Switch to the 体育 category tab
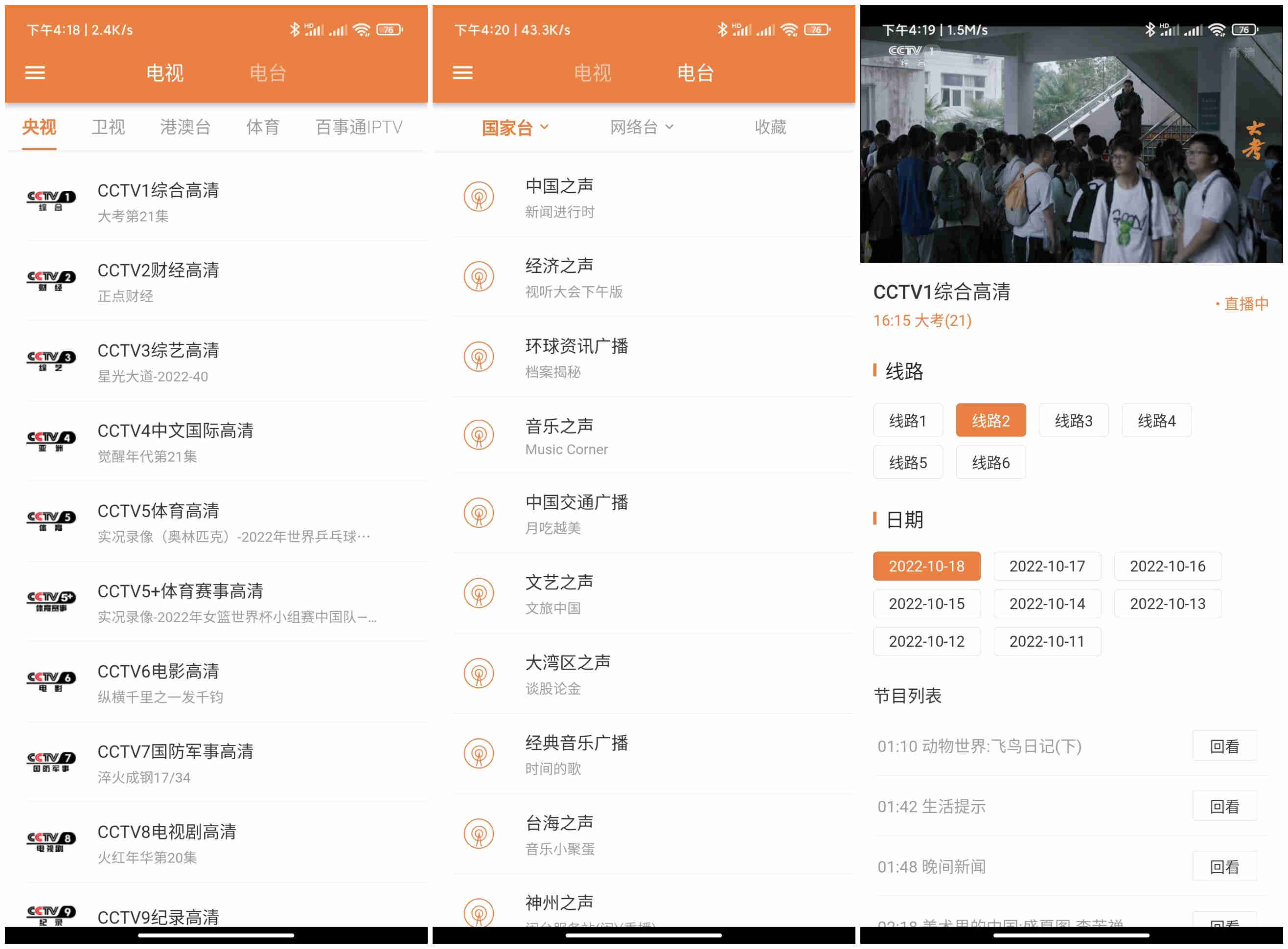 (263, 127)
